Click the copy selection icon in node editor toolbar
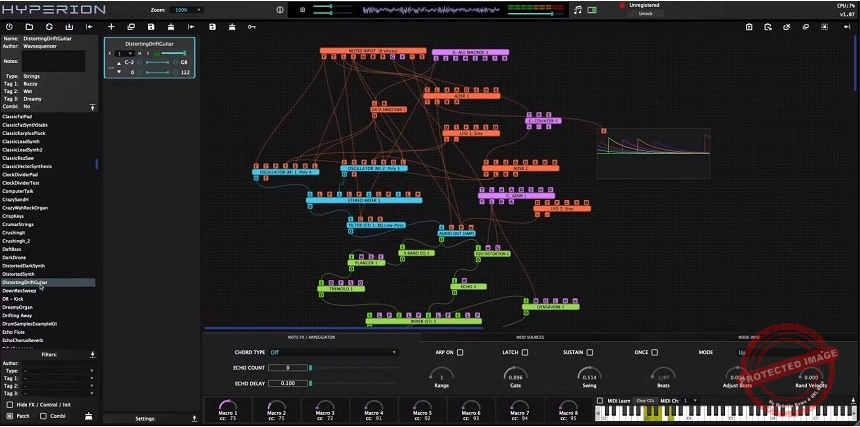Viewport: 860px width, 427px height. [x=768, y=27]
